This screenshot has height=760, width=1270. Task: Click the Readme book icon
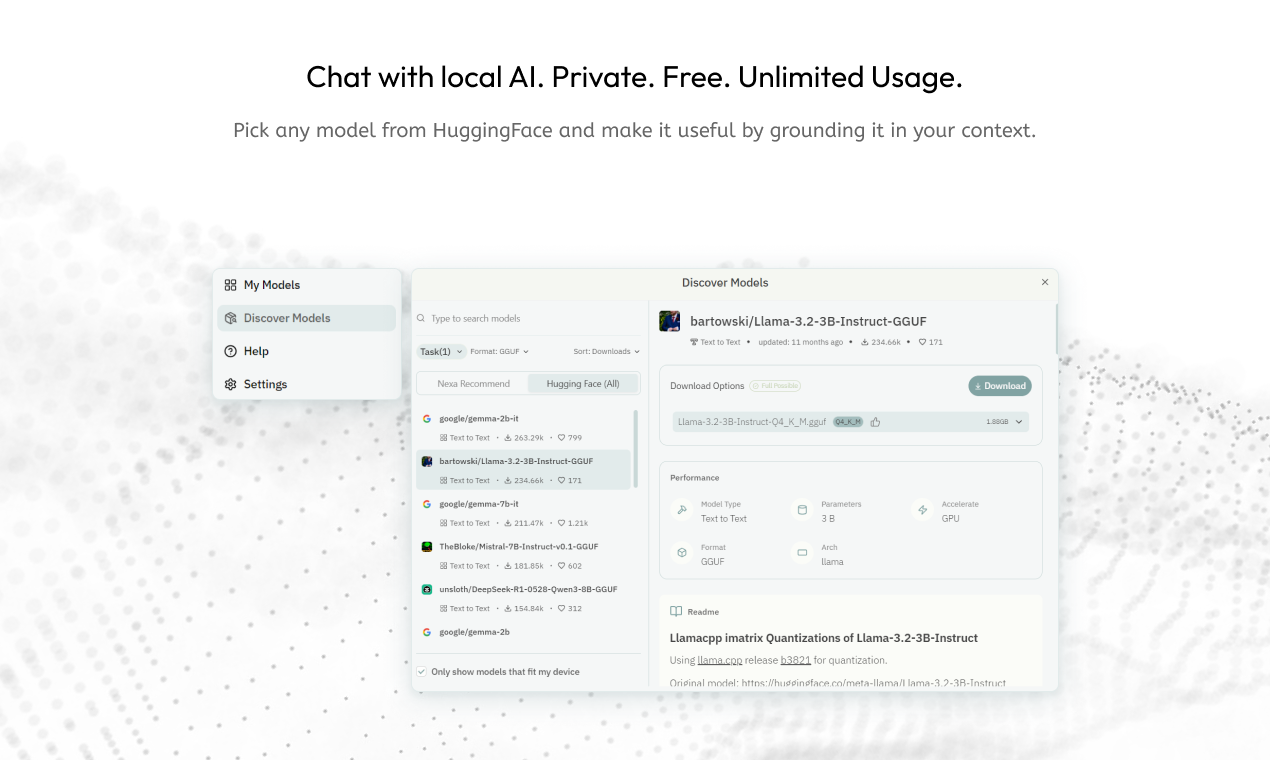click(x=676, y=612)
